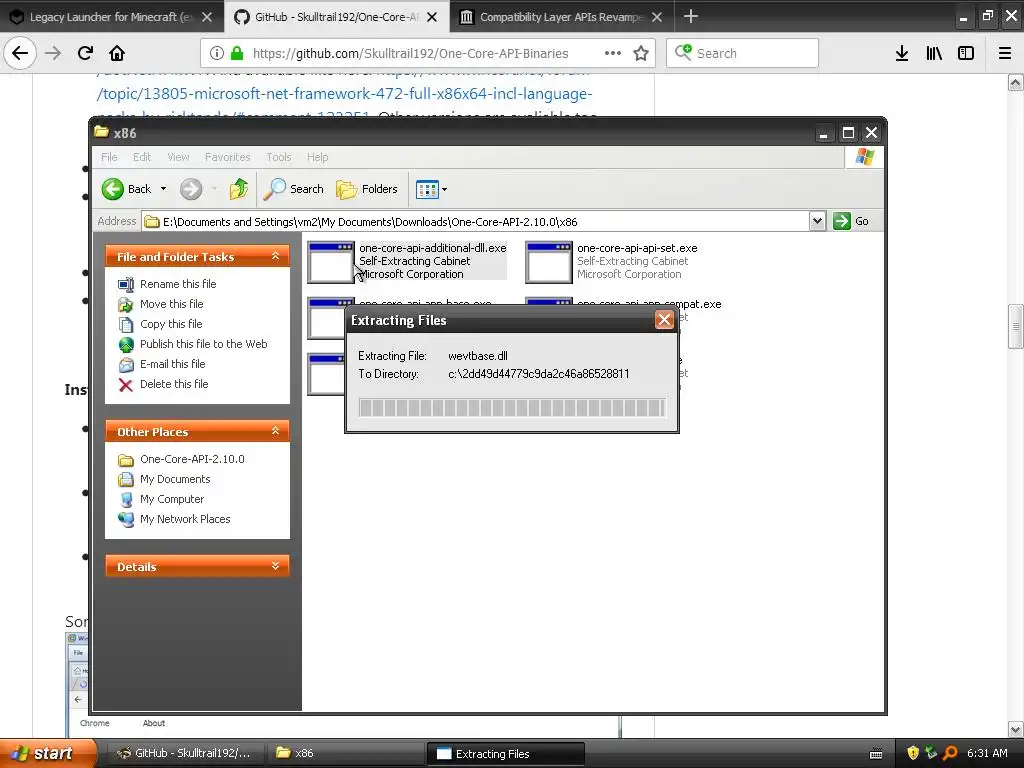Expand the Details panel
The height and width of the screenshot is (768, 1024).
pyautogui.click(x=276, y=566)
